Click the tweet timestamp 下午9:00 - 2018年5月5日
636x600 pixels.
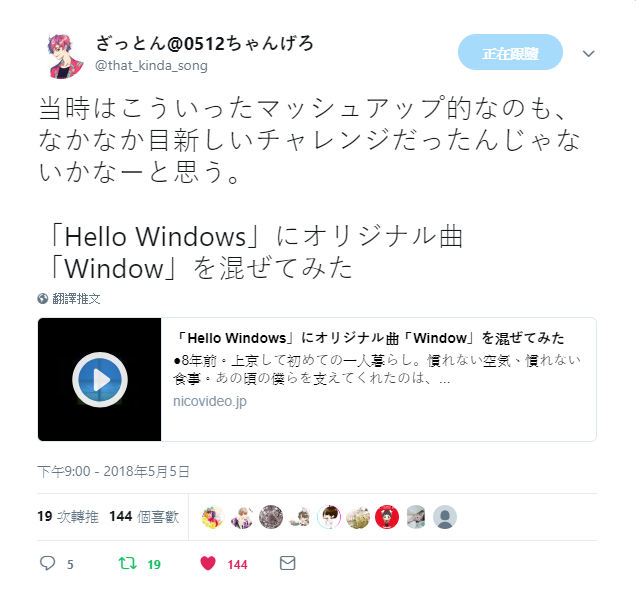click(113, 471)
